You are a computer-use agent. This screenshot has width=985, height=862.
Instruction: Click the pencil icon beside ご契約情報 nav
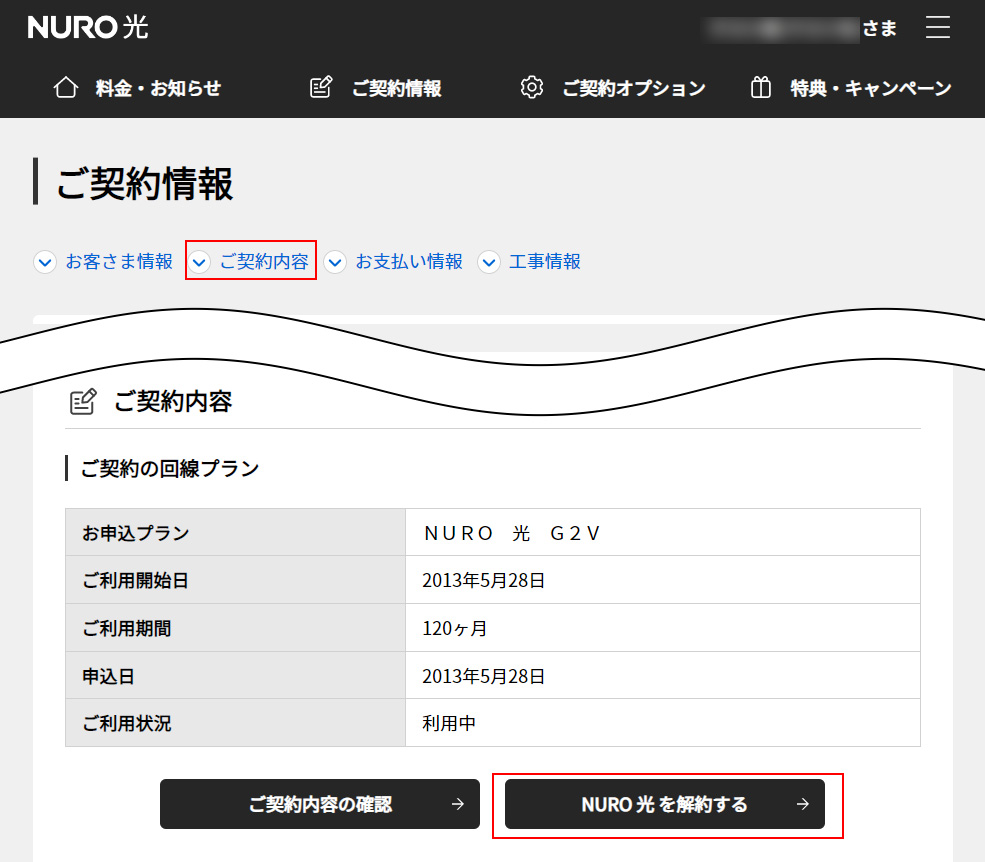[321, 88]
